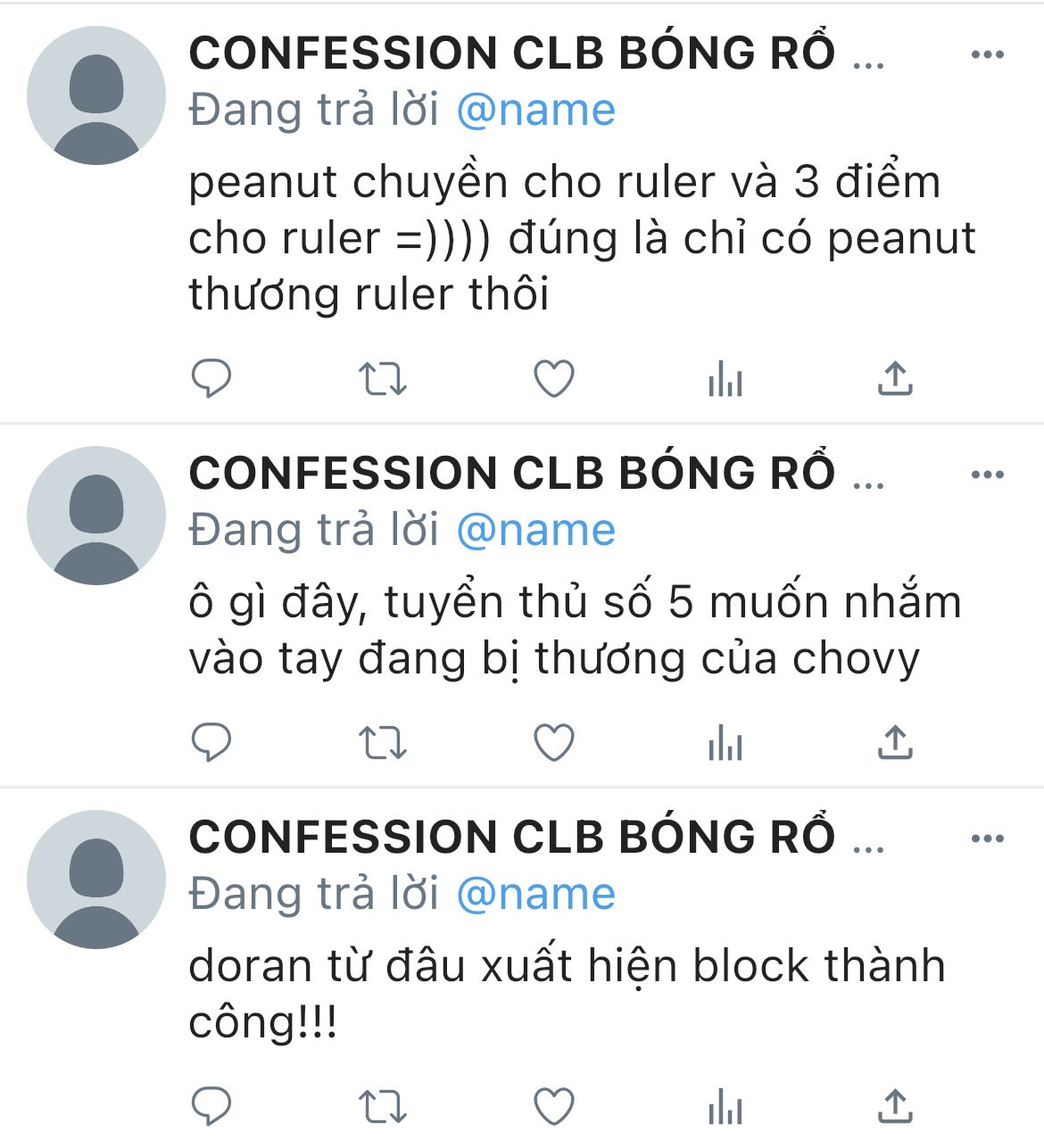Reply to the peanut ruler tweet
The height and width of the screenshot is (1148, 1044).
(211, 379)
